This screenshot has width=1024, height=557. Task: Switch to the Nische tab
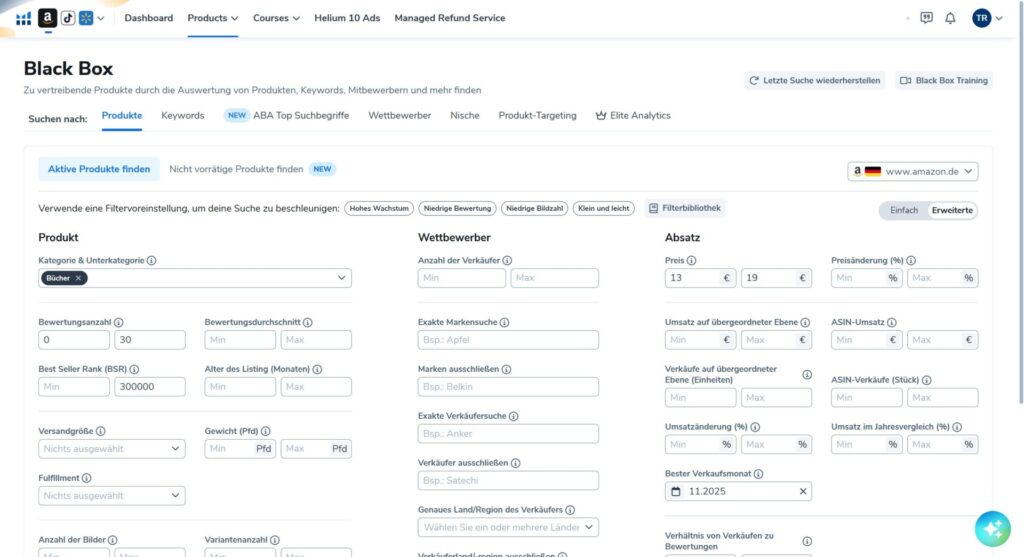465,116
